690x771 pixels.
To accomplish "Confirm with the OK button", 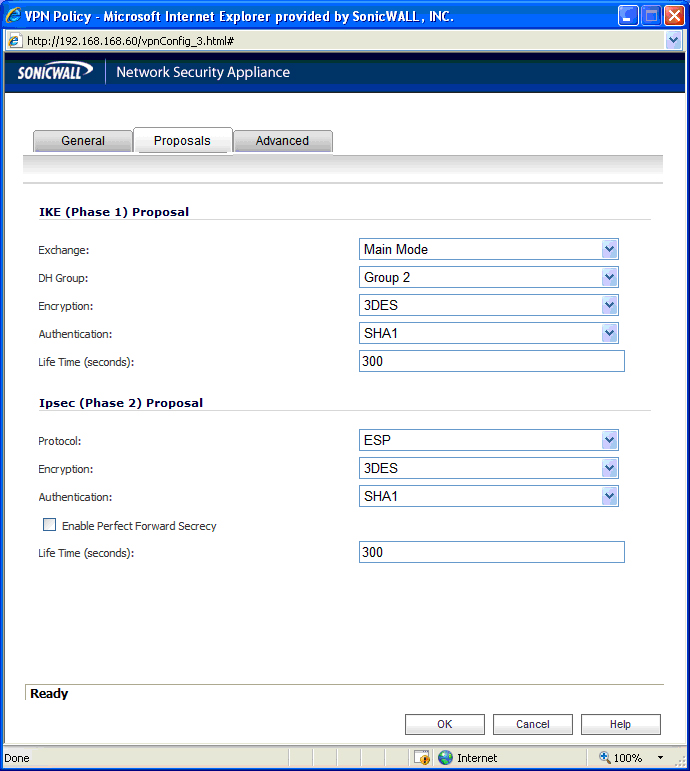I will click(x=445, y=724).
